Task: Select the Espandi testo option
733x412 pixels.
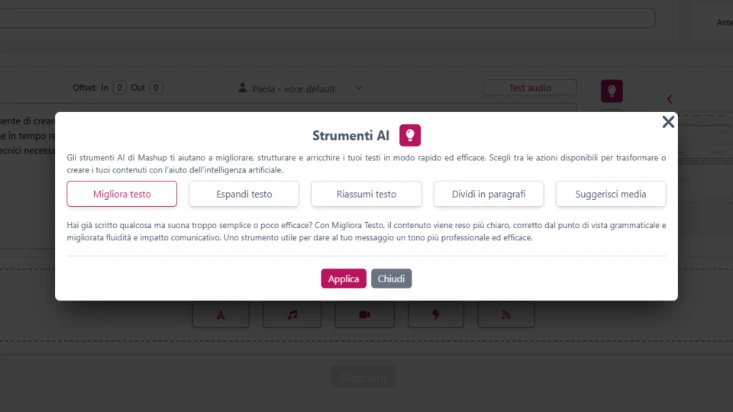Action: pyautogui.click(x=244, y=194)
